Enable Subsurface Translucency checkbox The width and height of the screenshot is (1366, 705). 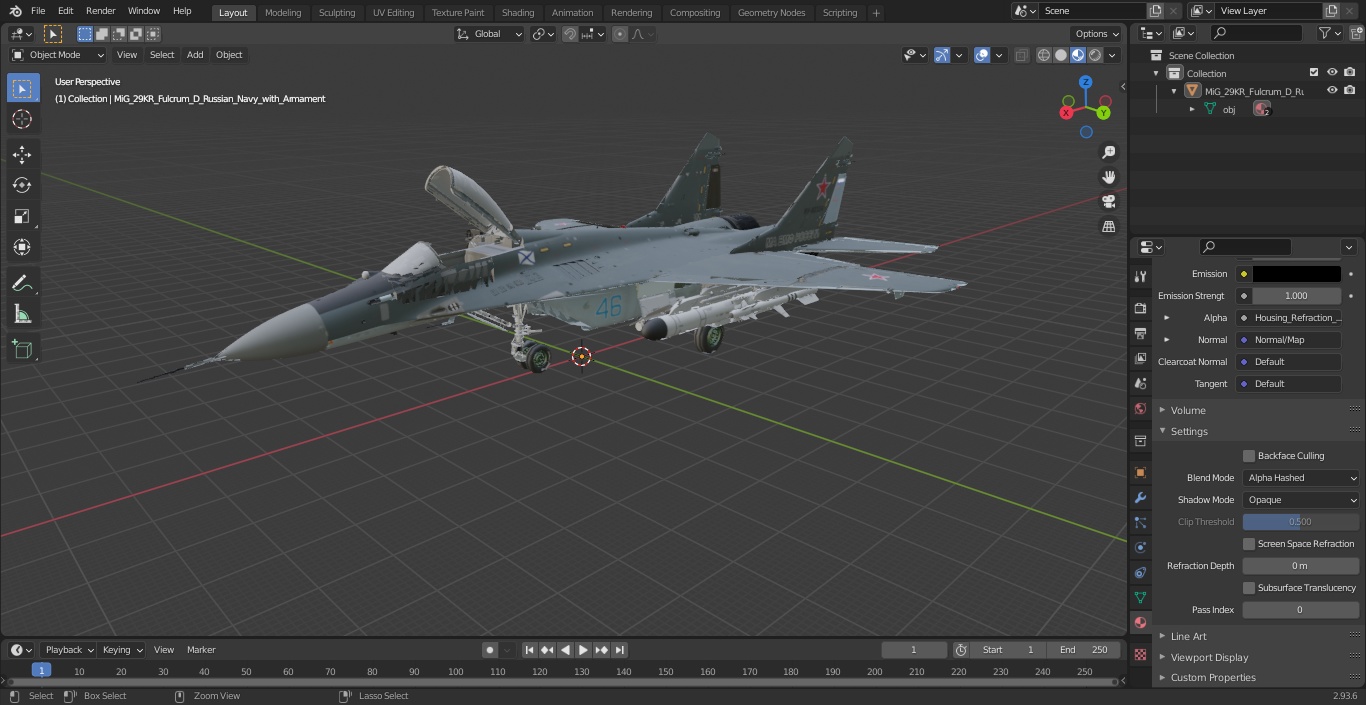point(1249,588)
